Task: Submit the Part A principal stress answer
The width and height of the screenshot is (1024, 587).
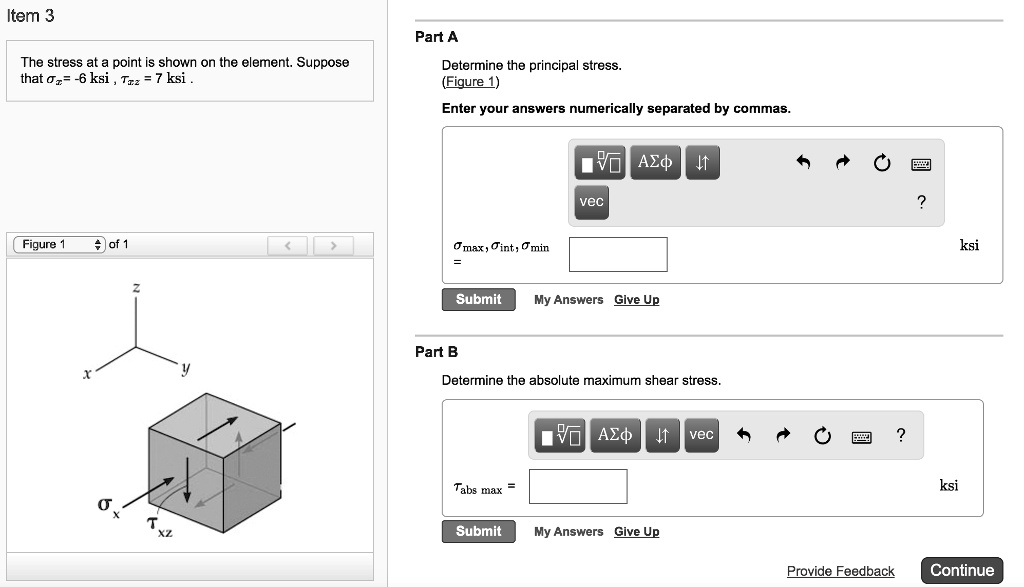Action: tap(478, 299)
